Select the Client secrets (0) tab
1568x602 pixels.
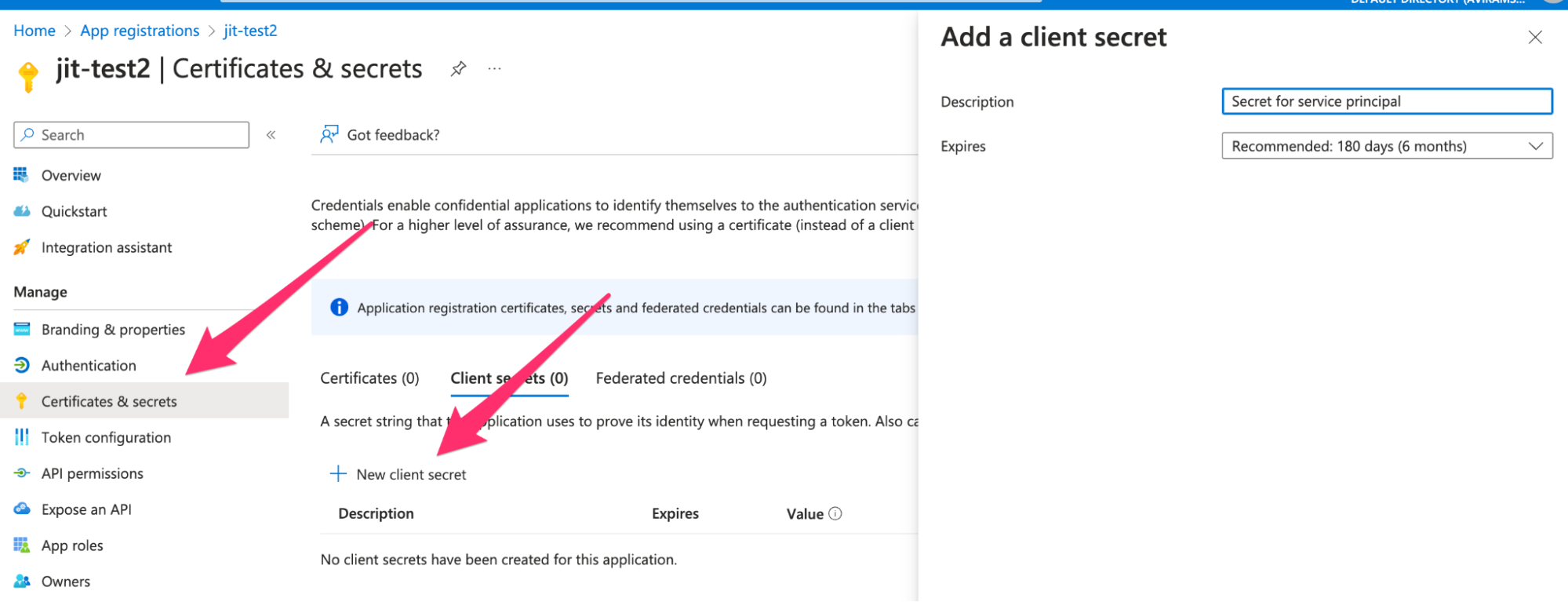coord(509,378)
